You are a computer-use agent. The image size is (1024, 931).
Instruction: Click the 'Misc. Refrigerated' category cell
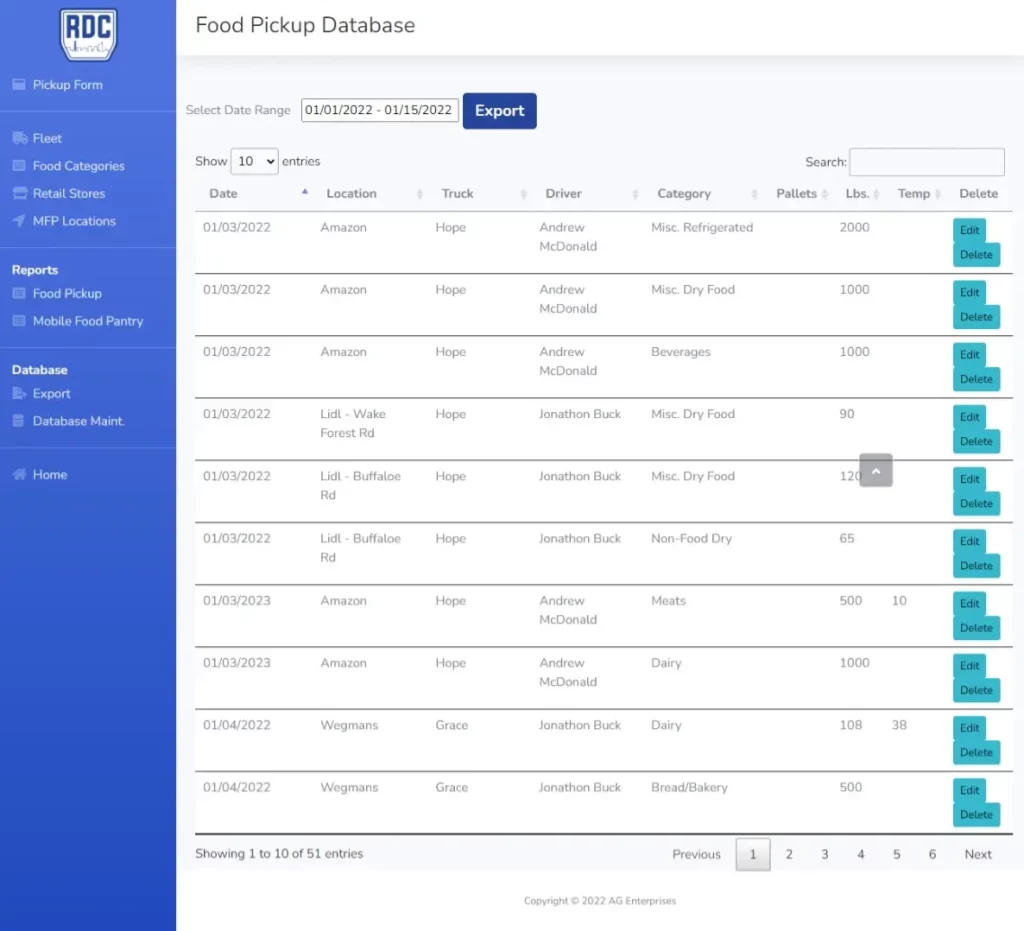pos(702,227)
